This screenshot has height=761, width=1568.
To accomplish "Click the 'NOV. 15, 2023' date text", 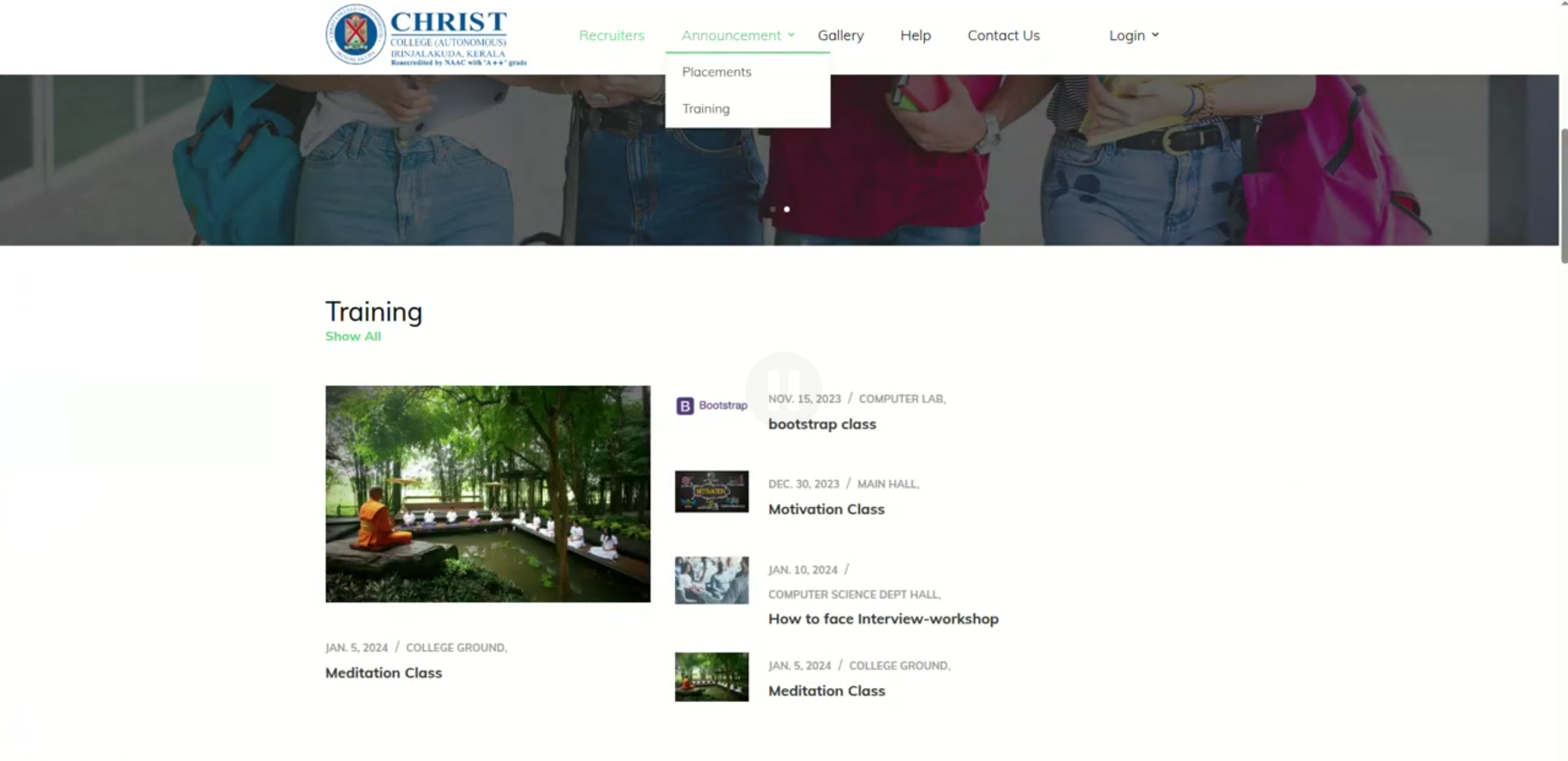I will (804, 399).
